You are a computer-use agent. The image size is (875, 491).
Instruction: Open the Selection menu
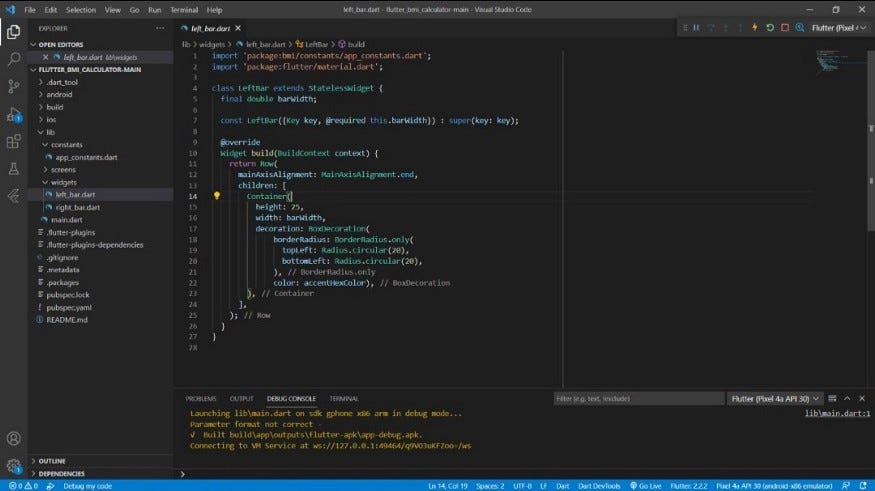(x=81, y=9)
